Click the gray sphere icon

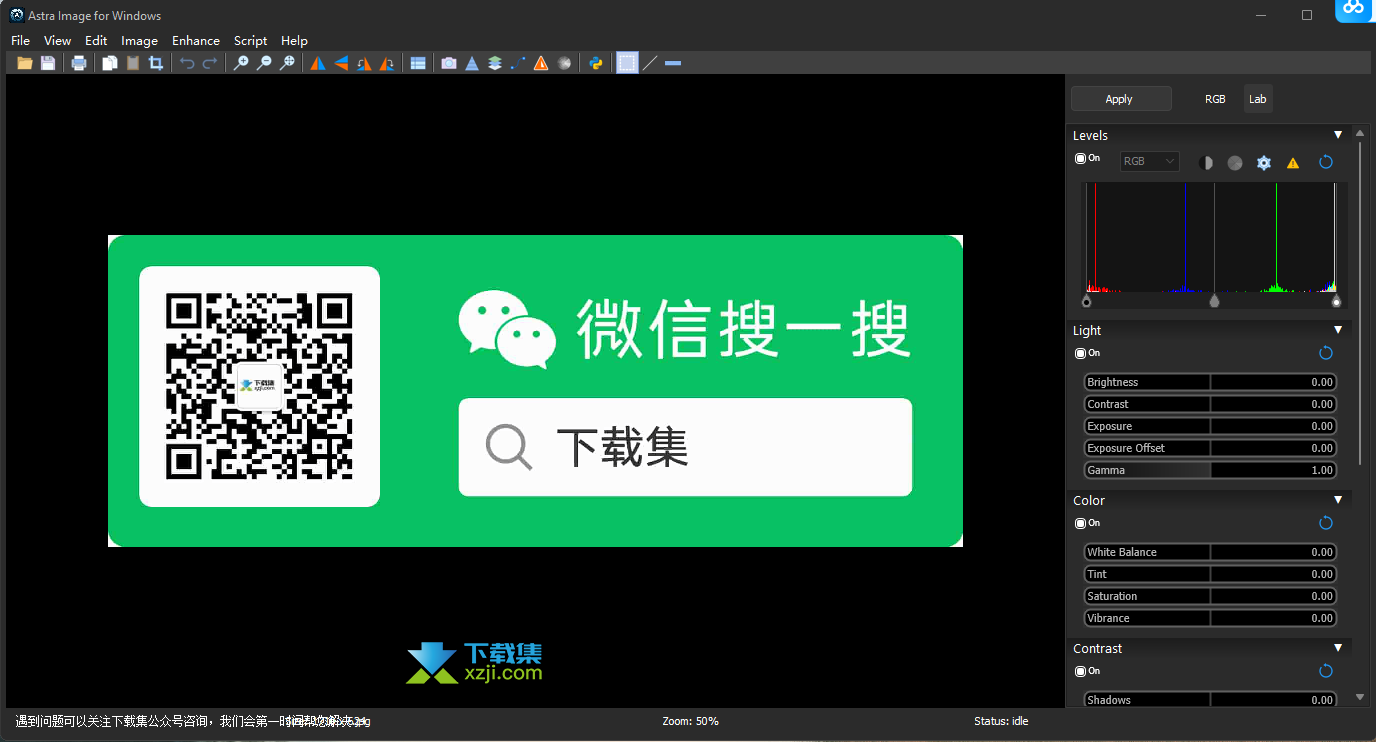pyautogui.click(x=564, y=63)
